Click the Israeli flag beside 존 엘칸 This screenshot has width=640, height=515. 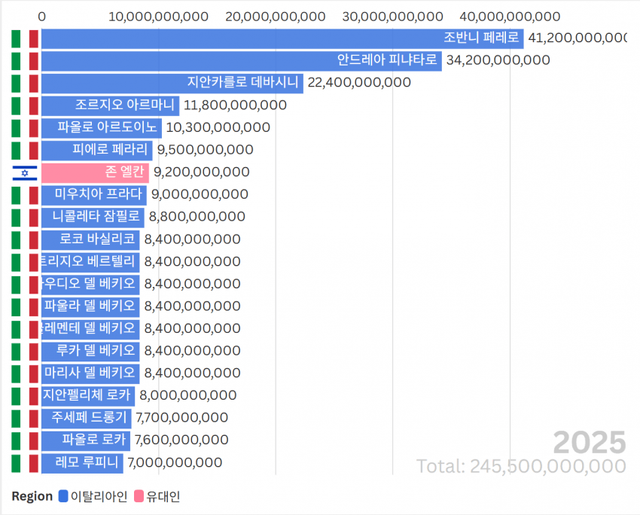(x=25, y=172)
